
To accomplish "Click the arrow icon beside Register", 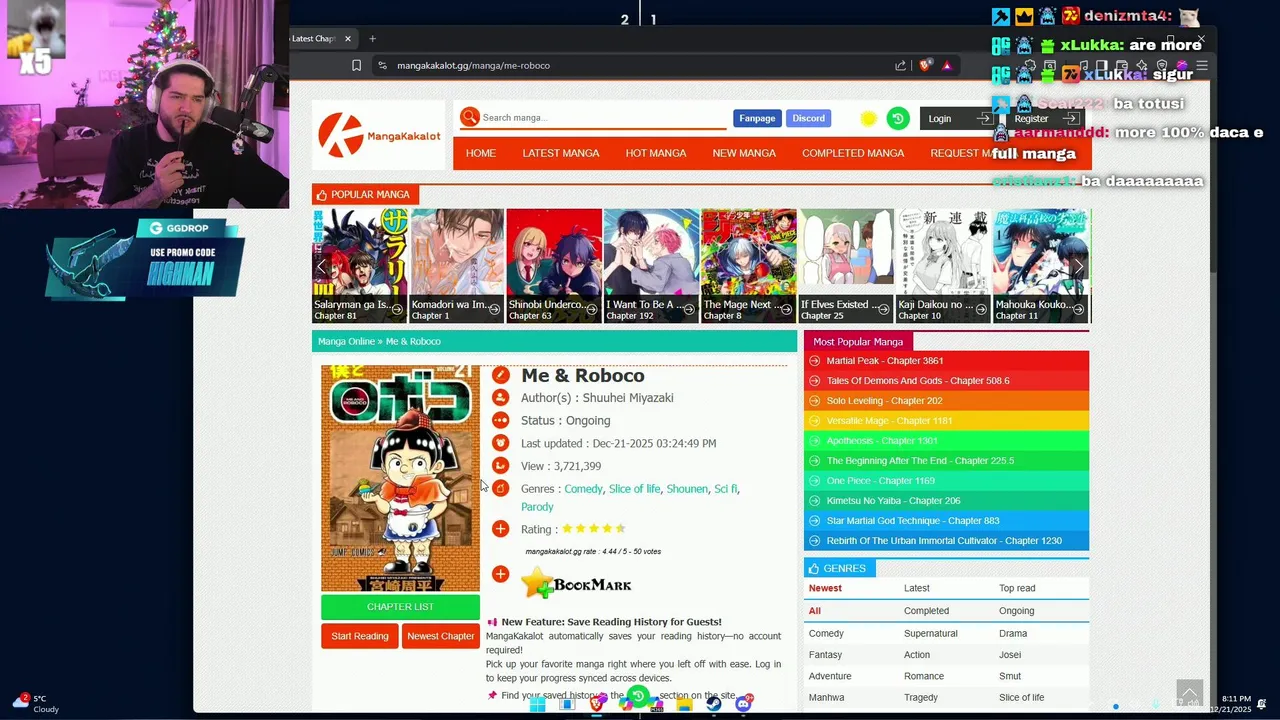I will tap(1071, 118).
